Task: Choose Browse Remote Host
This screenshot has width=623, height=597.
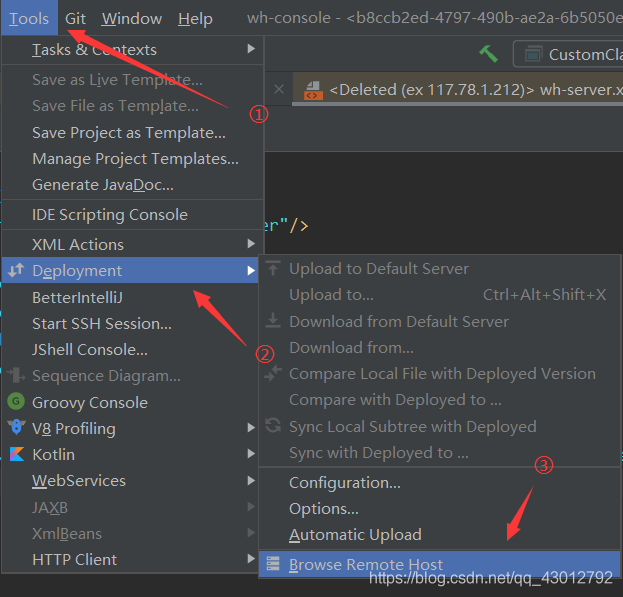Action: pos(439,564)
